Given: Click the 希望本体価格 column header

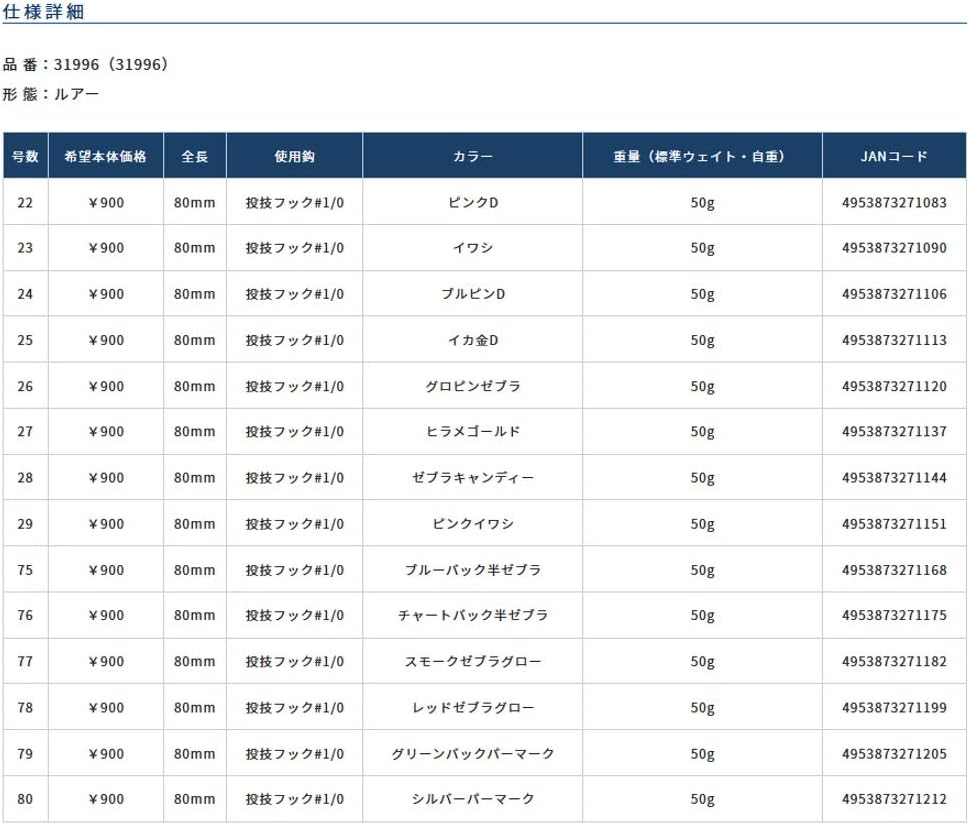Looking at the screenshot, I should (106, 156).
